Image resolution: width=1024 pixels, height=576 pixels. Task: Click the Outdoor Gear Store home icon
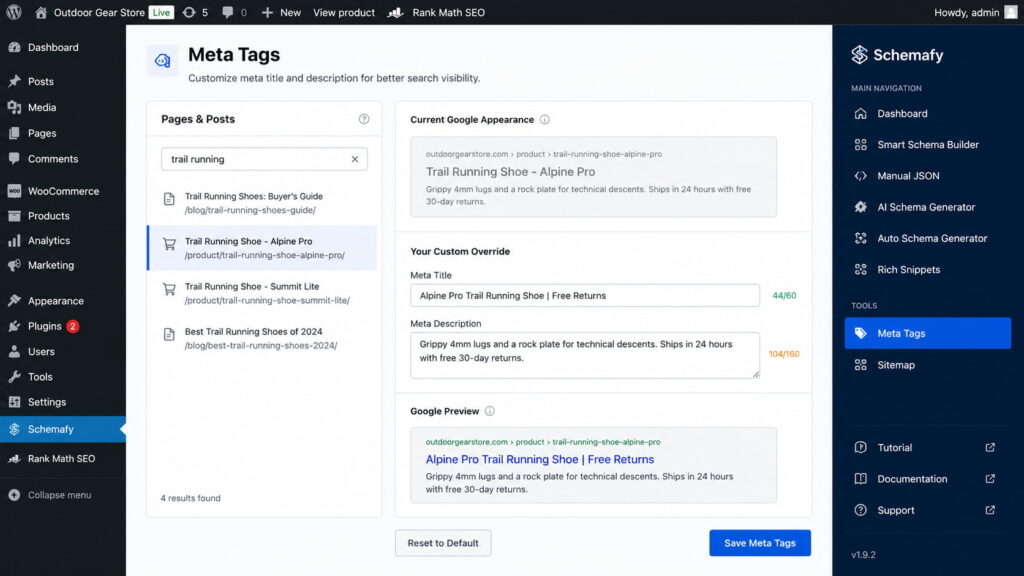pyautogui.click(x=41, y=12)
